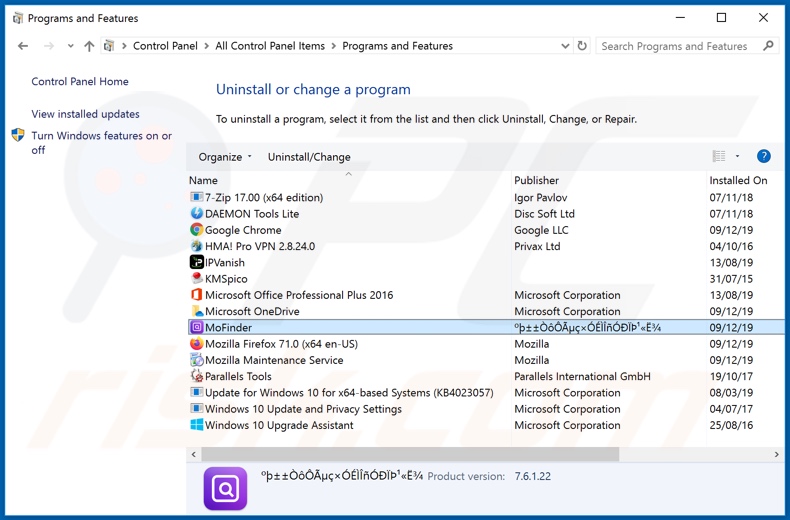Image resolution: width=790 pixels, height=520 pixels.
Task: Open the Organize dropdown menu
Action: coord(225,157)
